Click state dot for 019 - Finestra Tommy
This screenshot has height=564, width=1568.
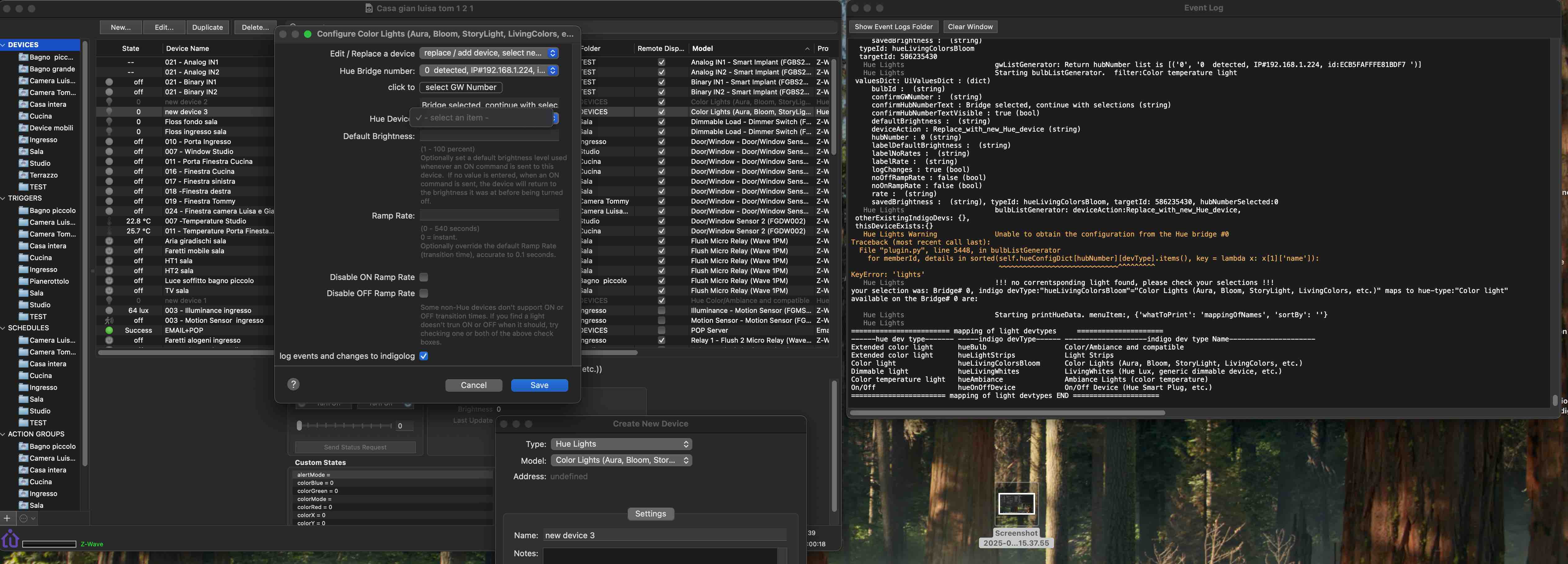coord(109,201)
